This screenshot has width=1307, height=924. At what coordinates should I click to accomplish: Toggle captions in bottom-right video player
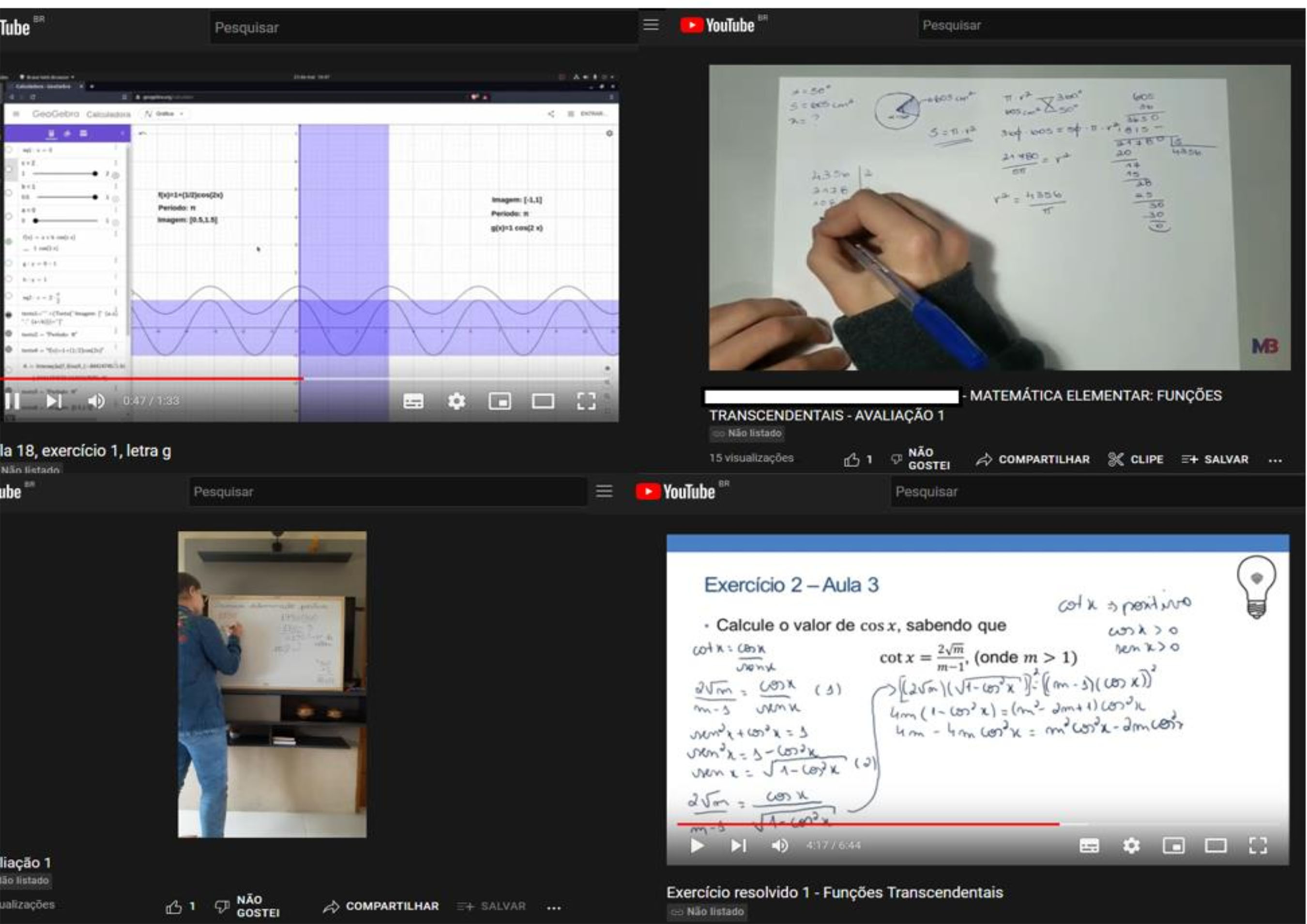[1089, 846]
